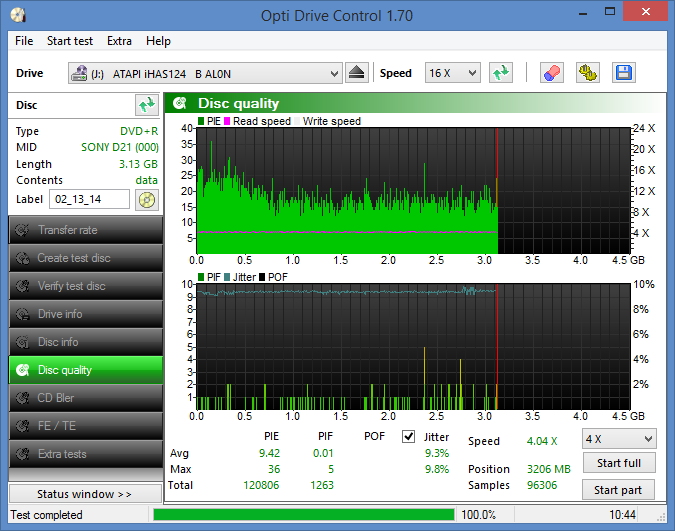Expand the Drive selection dropdown
Viewport: 675px width, 531px height.
tap(334, 74)
